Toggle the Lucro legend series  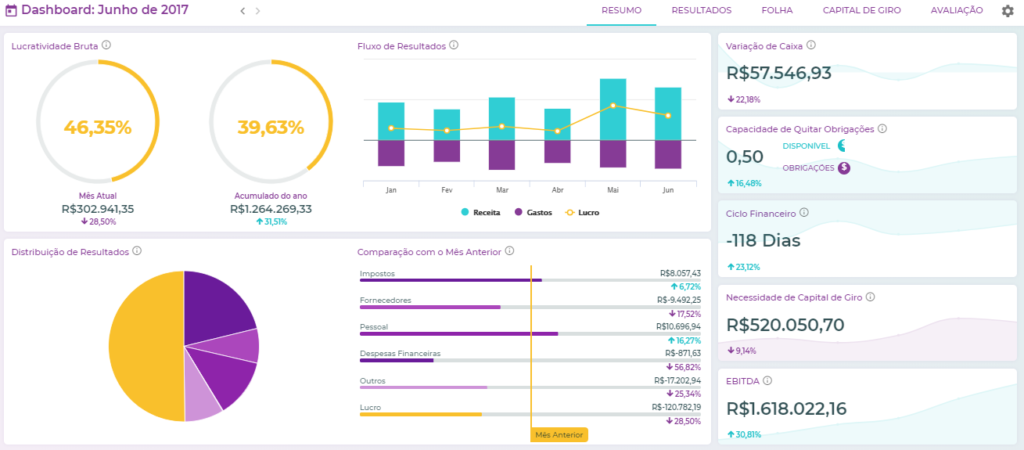pos(582,212)
